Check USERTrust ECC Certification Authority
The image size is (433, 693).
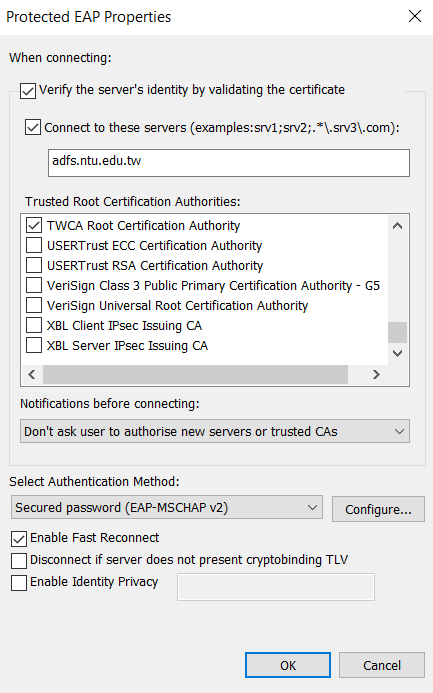(x=34, y=245)
